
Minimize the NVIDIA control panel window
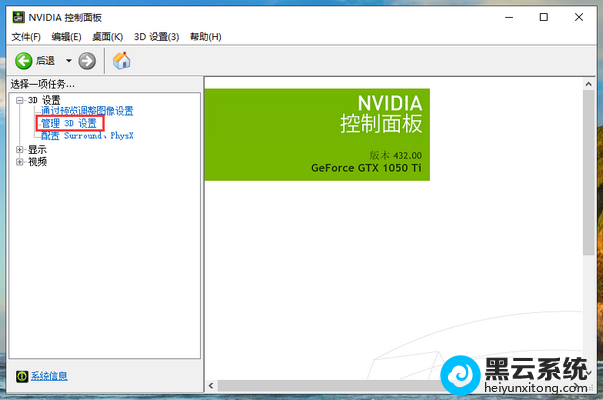(x=509, y=17)
